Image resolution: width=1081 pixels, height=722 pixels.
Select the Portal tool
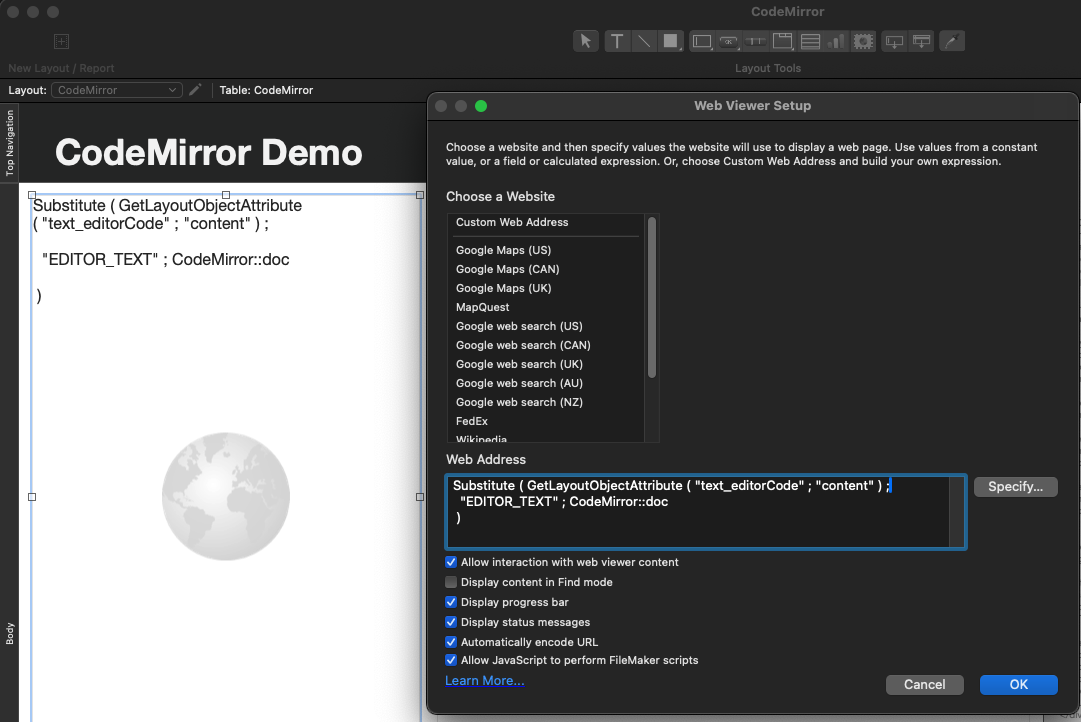tap(811, 41)
